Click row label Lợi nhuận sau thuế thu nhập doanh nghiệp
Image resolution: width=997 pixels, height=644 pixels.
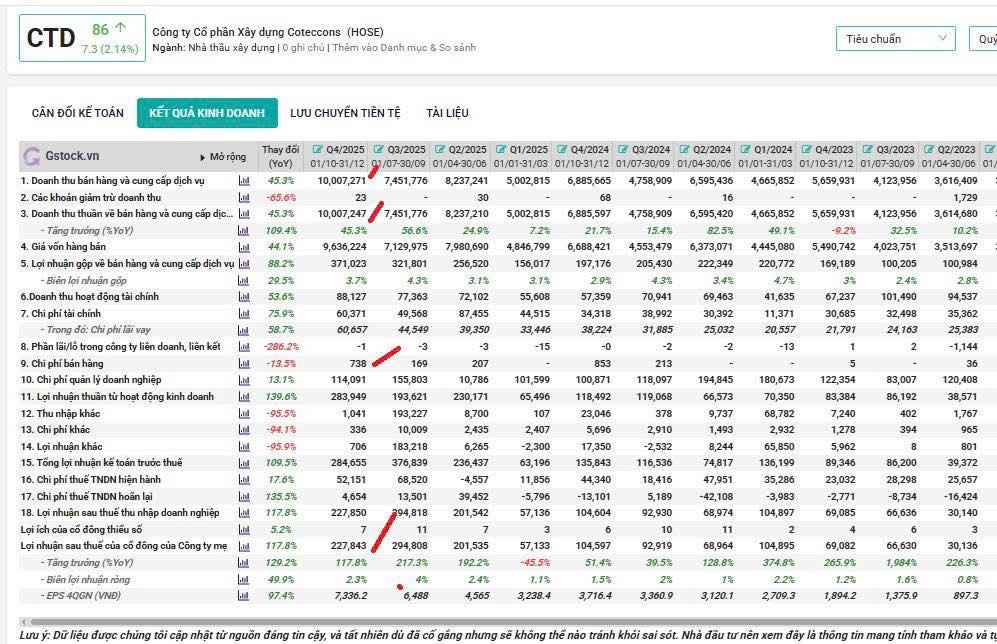click(120, 513)
